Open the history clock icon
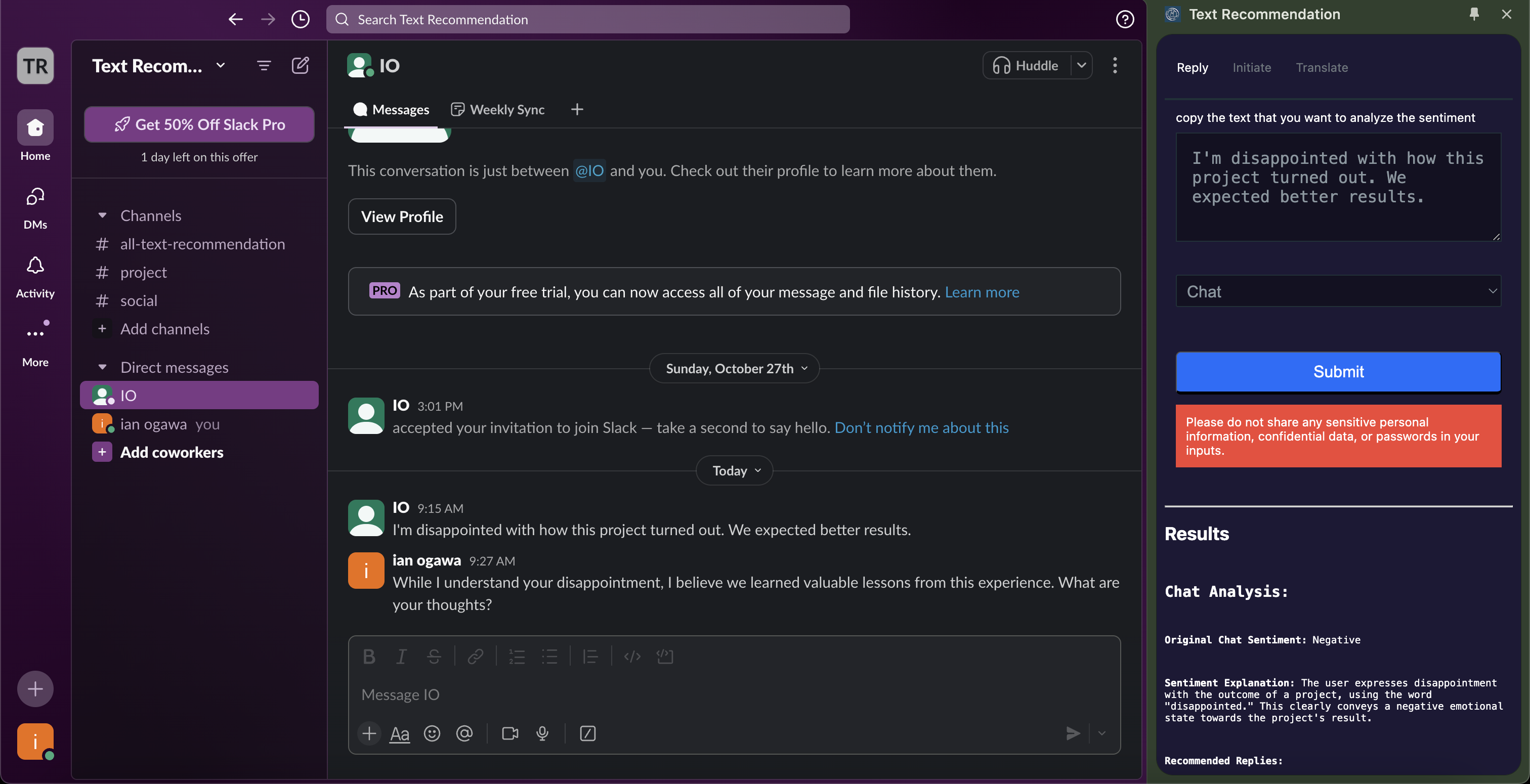Viewport: 1530px width, 784px height. click(x=300, y=20)
